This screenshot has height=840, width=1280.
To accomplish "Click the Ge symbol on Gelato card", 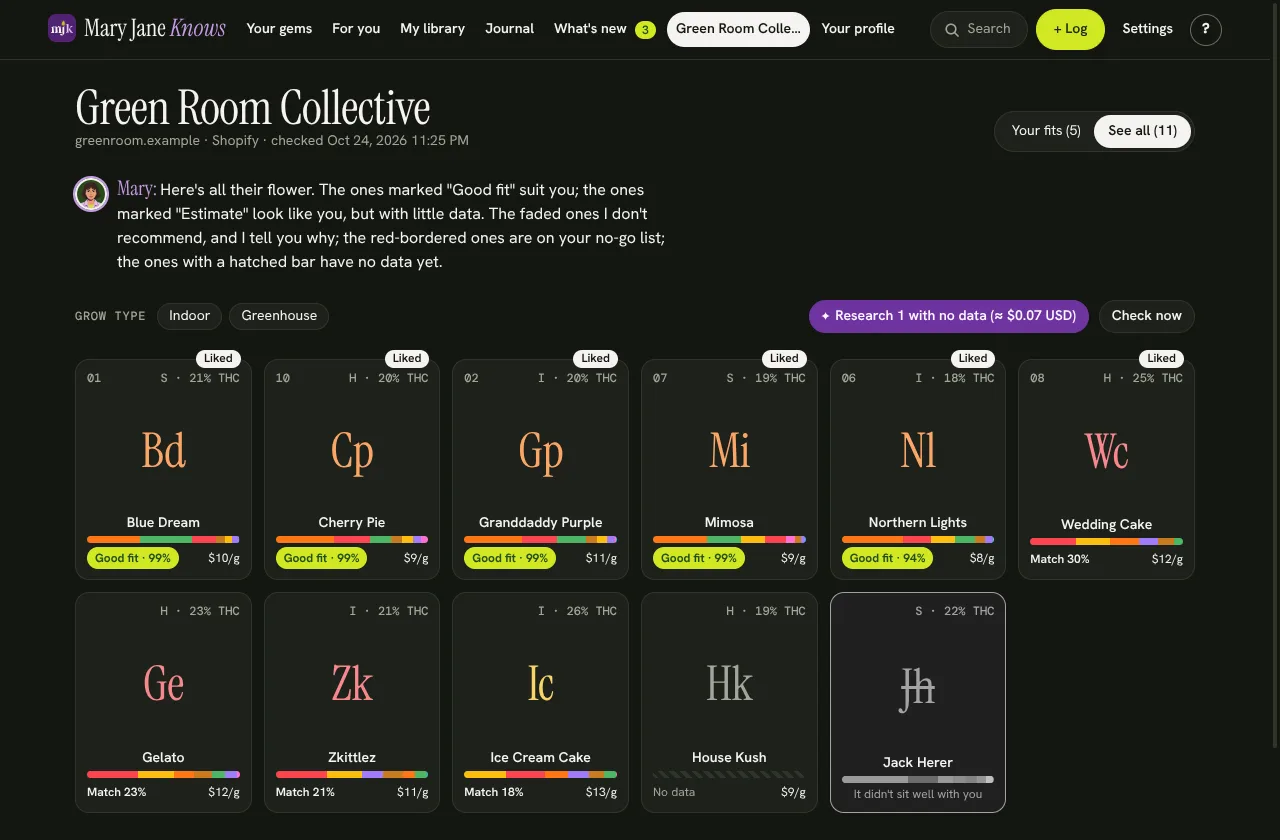I will pos(163,684).
